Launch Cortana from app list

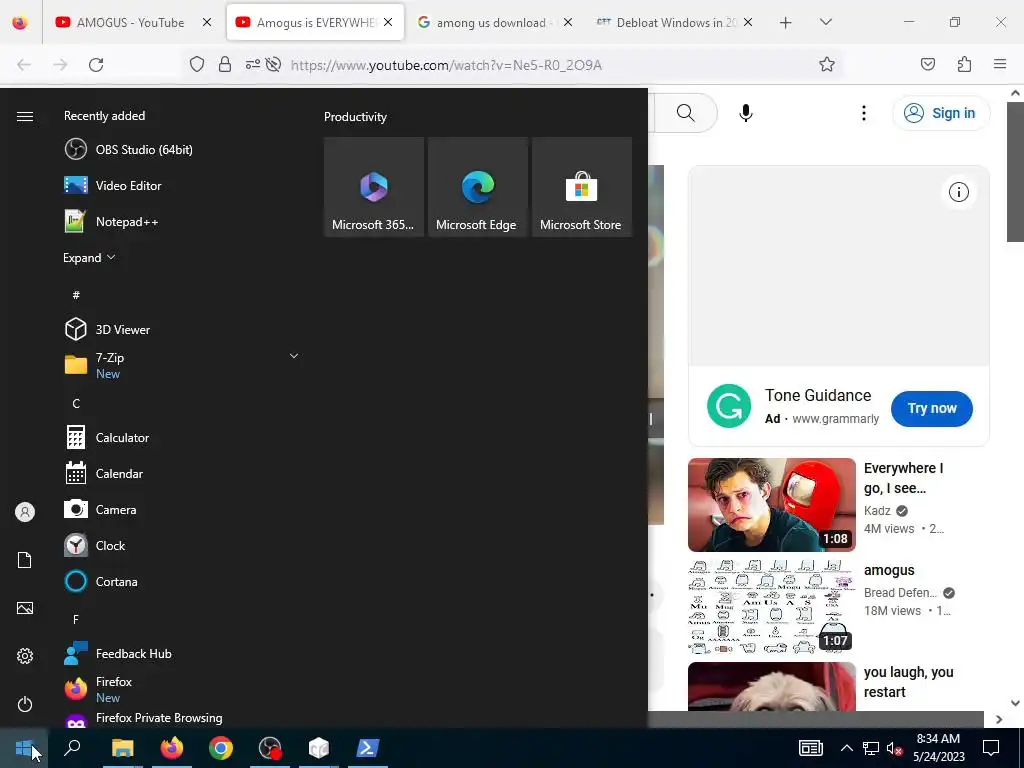click(101, 581)
